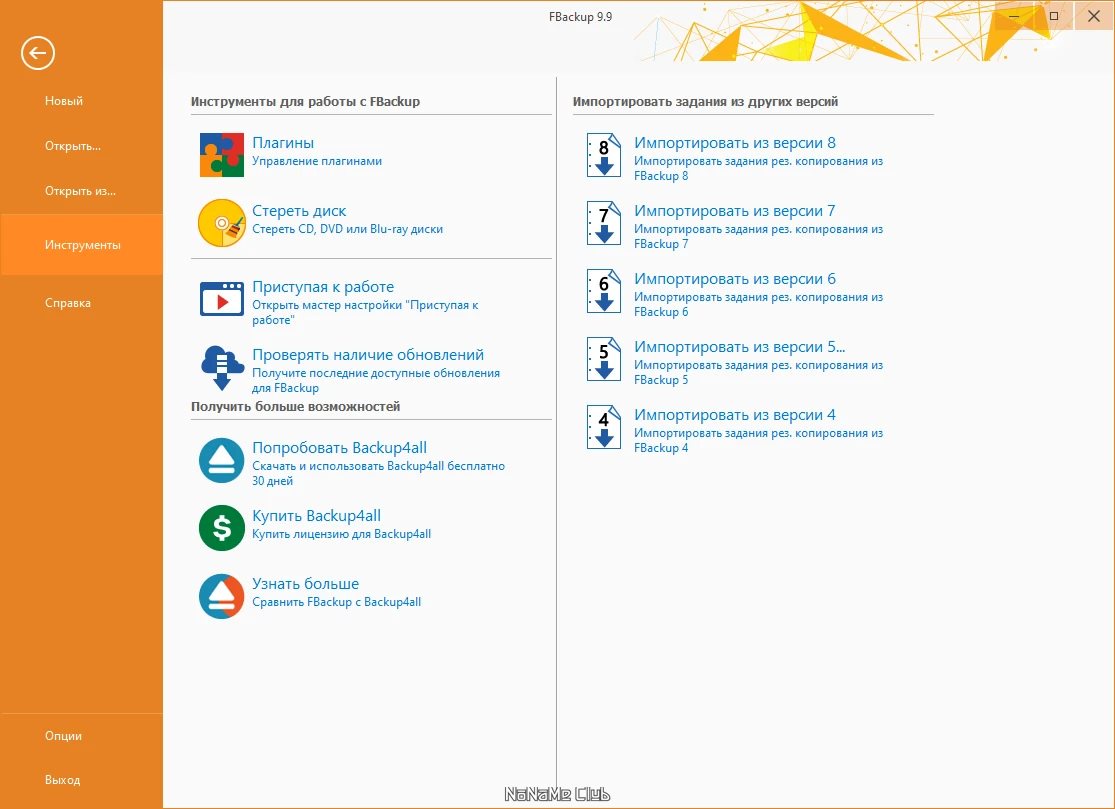Click the import version 6 icon
1115x809 pixels.
[604, 291]
